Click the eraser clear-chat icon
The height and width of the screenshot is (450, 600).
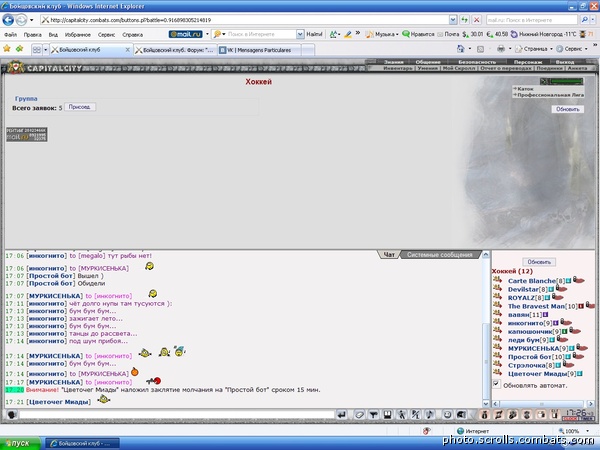tap(359, 414)
